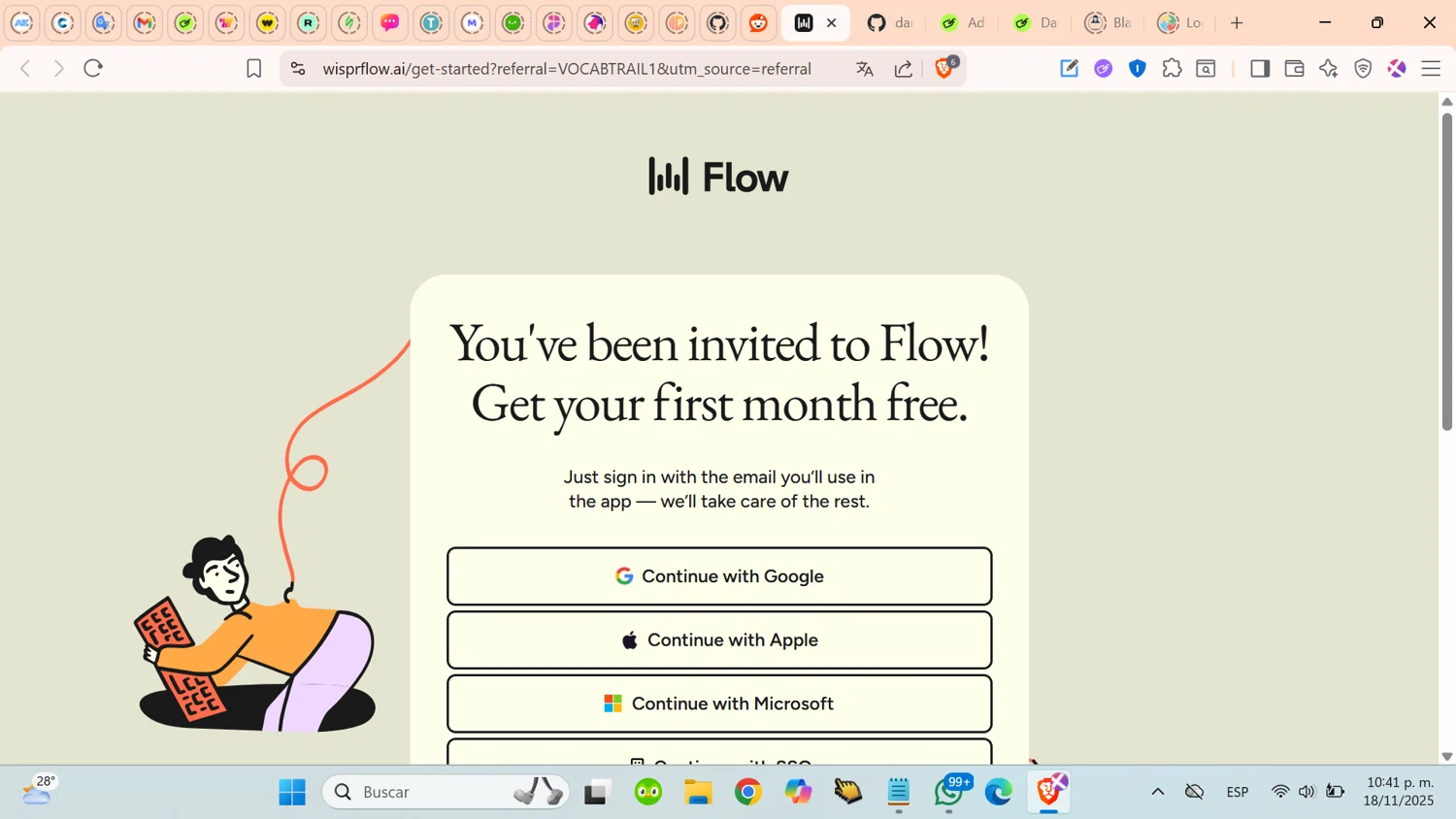This screenshot has height=819, width=1456.
Task: Reload the current page
Action: click(x=93, y=68)
